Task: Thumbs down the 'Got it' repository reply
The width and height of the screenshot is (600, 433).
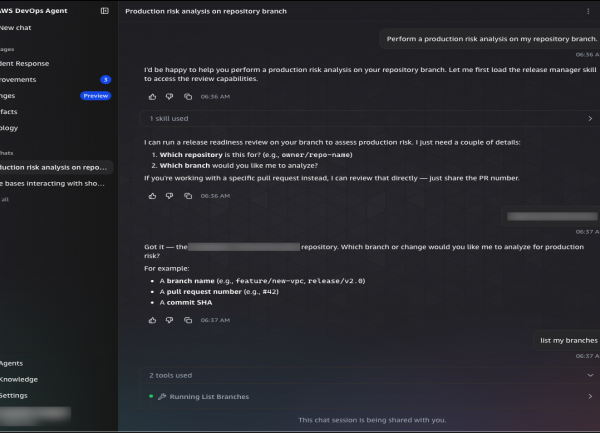Action: pyautogui.click(x=169, y=320)
